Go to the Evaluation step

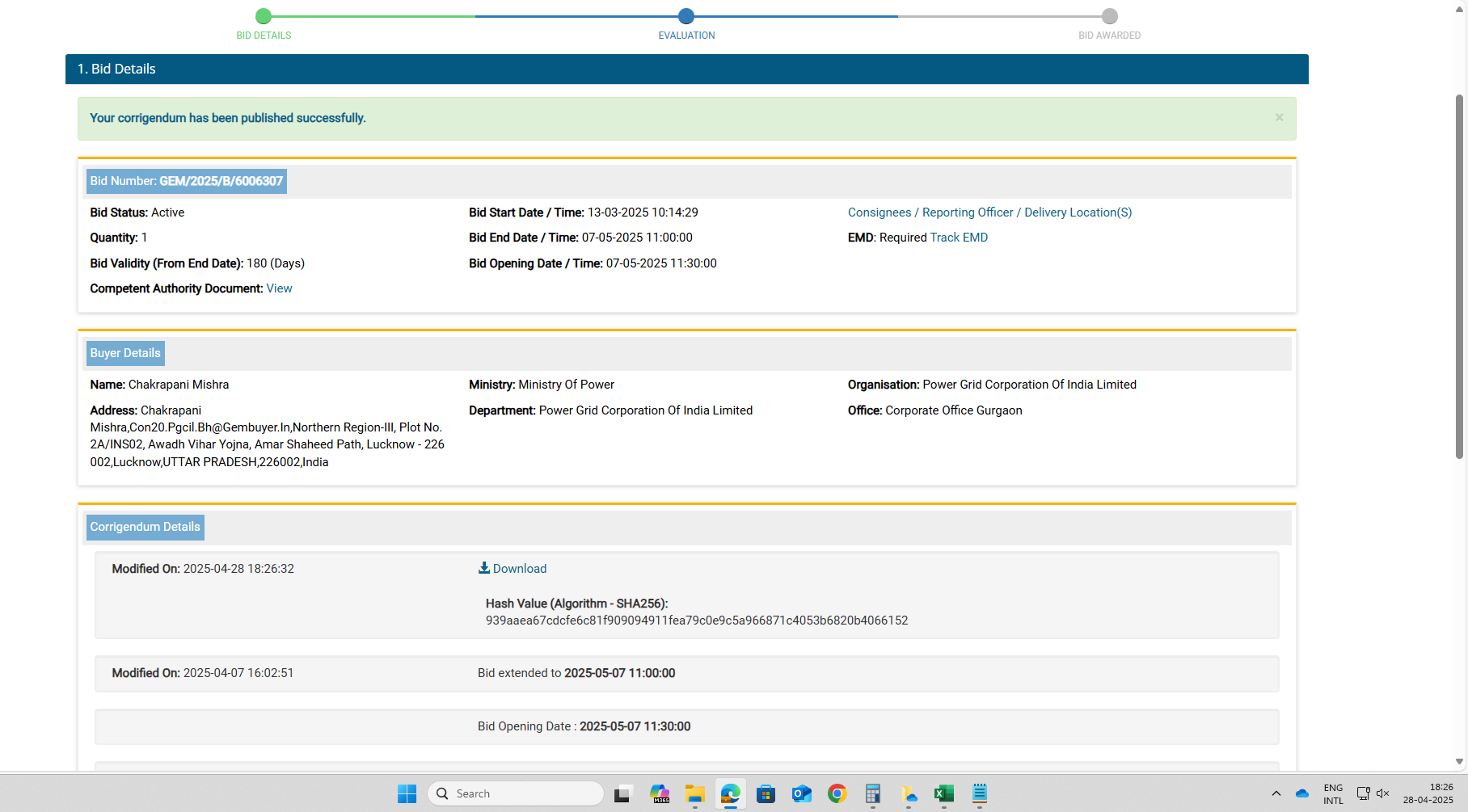click(686, 16)
